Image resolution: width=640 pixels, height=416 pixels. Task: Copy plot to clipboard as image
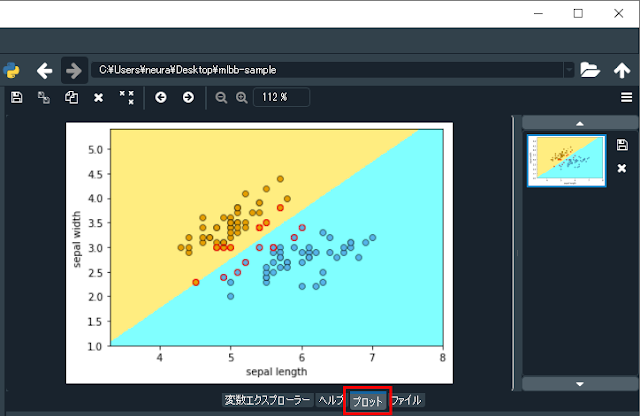click(x=71, y=98)
